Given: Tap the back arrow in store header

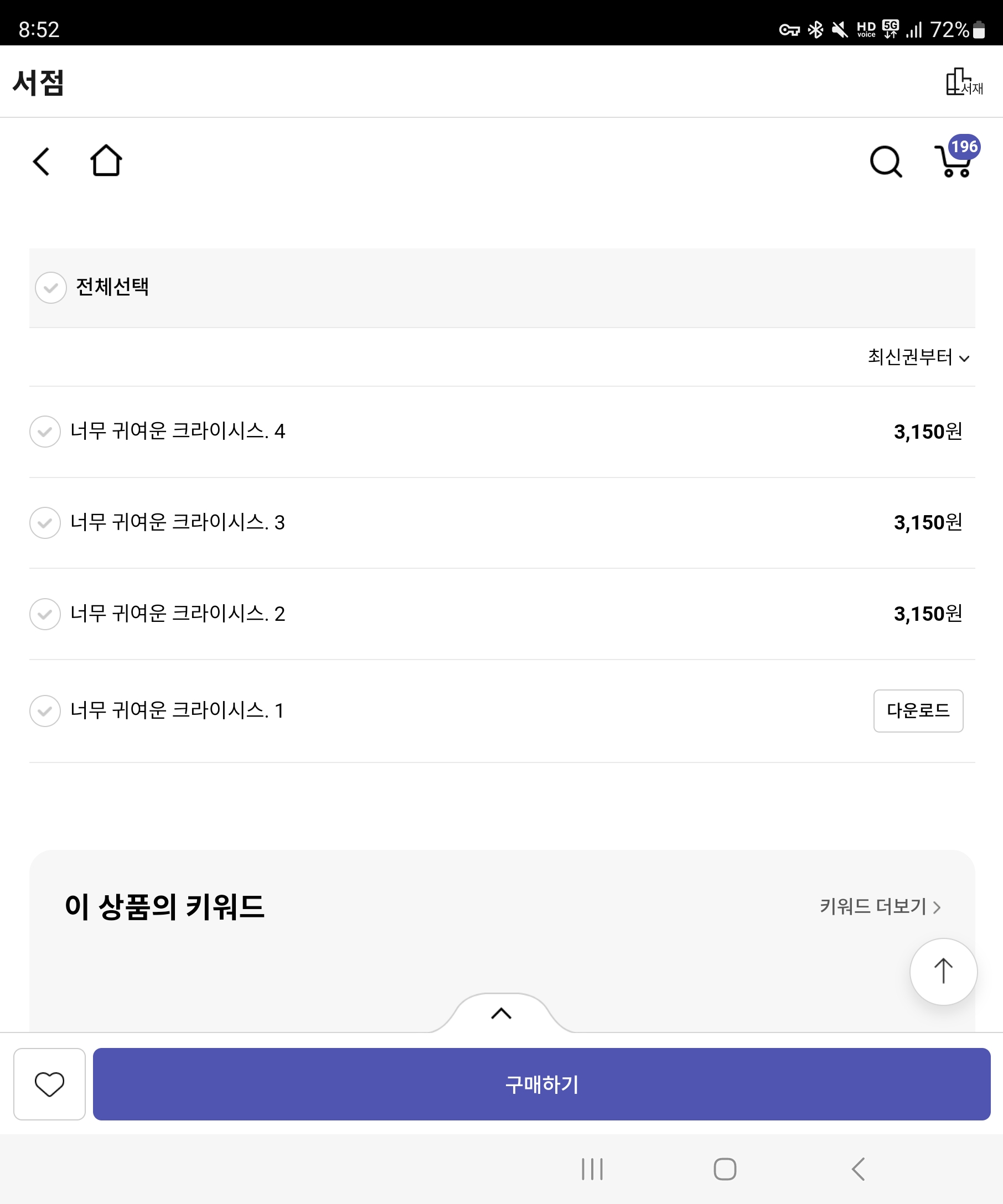Looking at the screenshot, I should [42, 162].
